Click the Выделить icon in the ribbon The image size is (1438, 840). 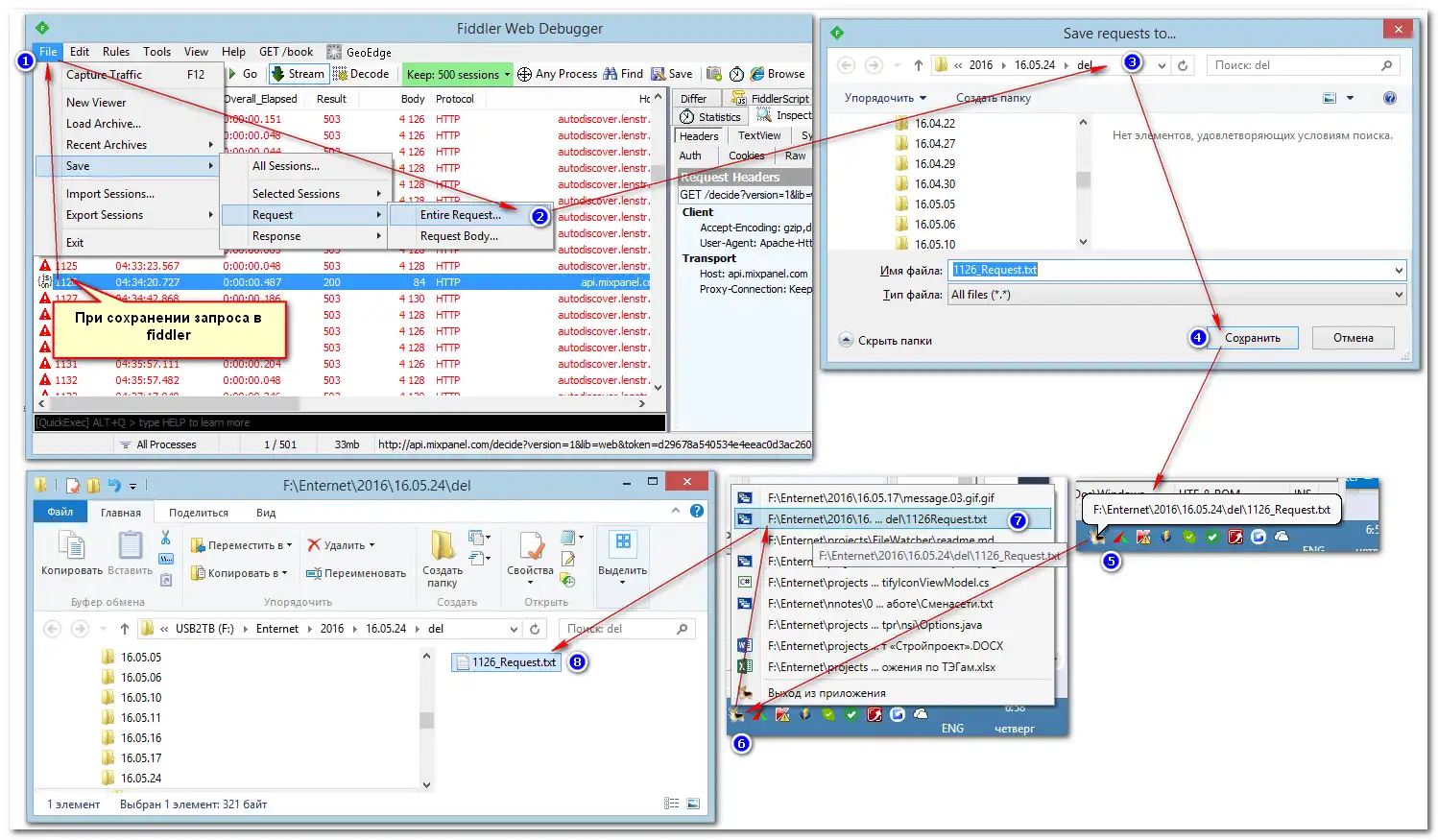pos(623,543)
